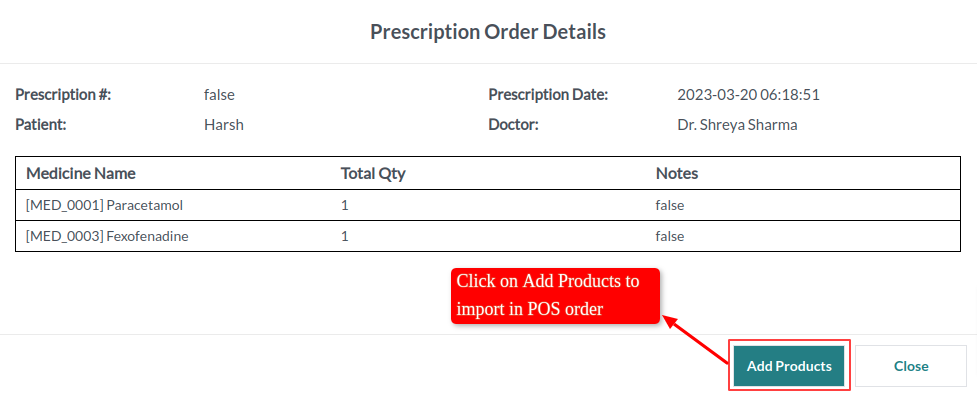Click the Total Qty column header

[x=373, y=173]
